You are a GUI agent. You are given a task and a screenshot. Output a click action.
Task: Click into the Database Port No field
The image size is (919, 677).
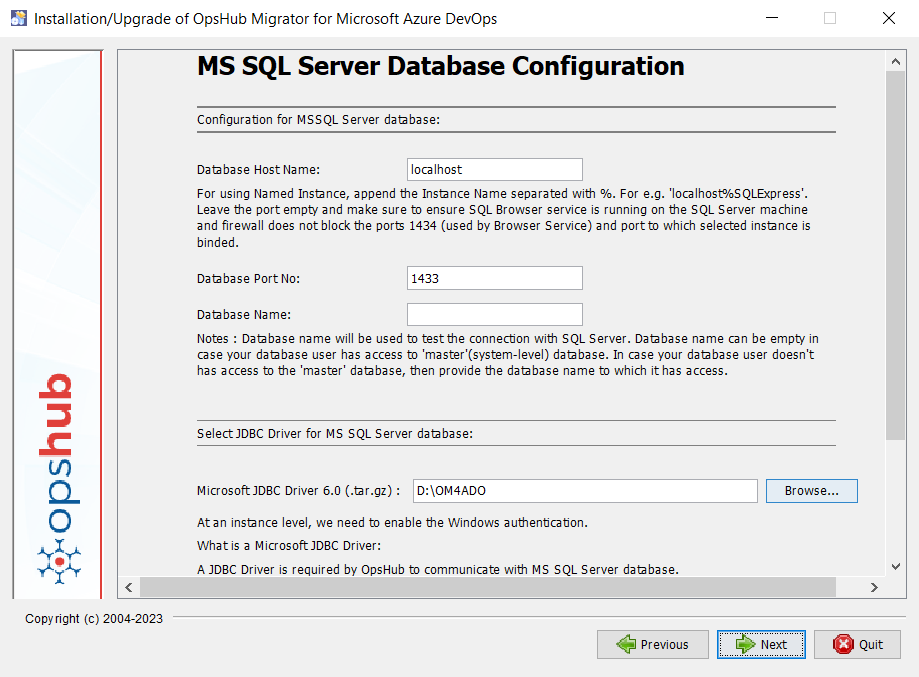[x=494, y=278]
